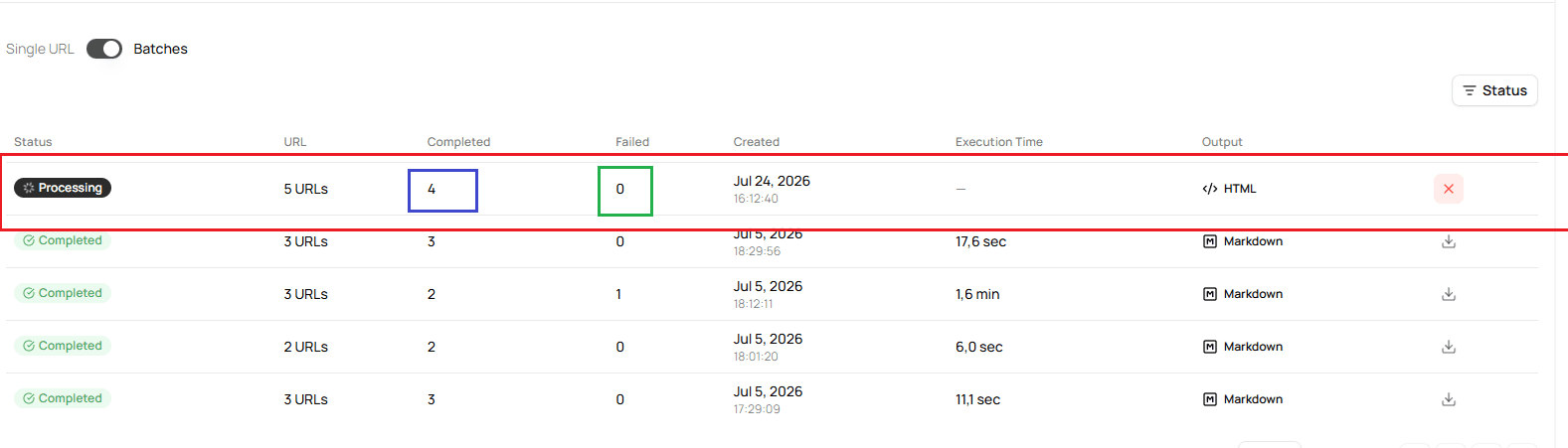Click the Completed column header
1568x448 pixels.
[x=458, y=142]
